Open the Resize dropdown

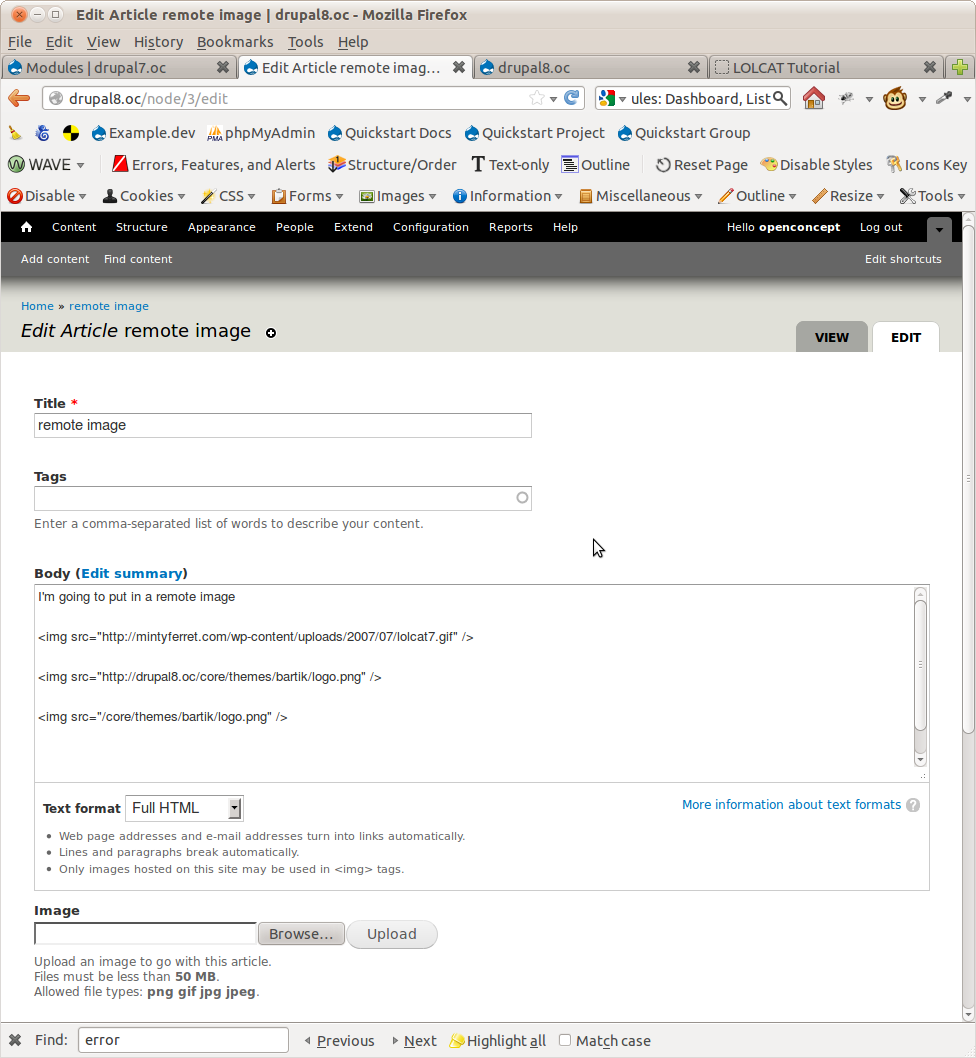point(848,196)
